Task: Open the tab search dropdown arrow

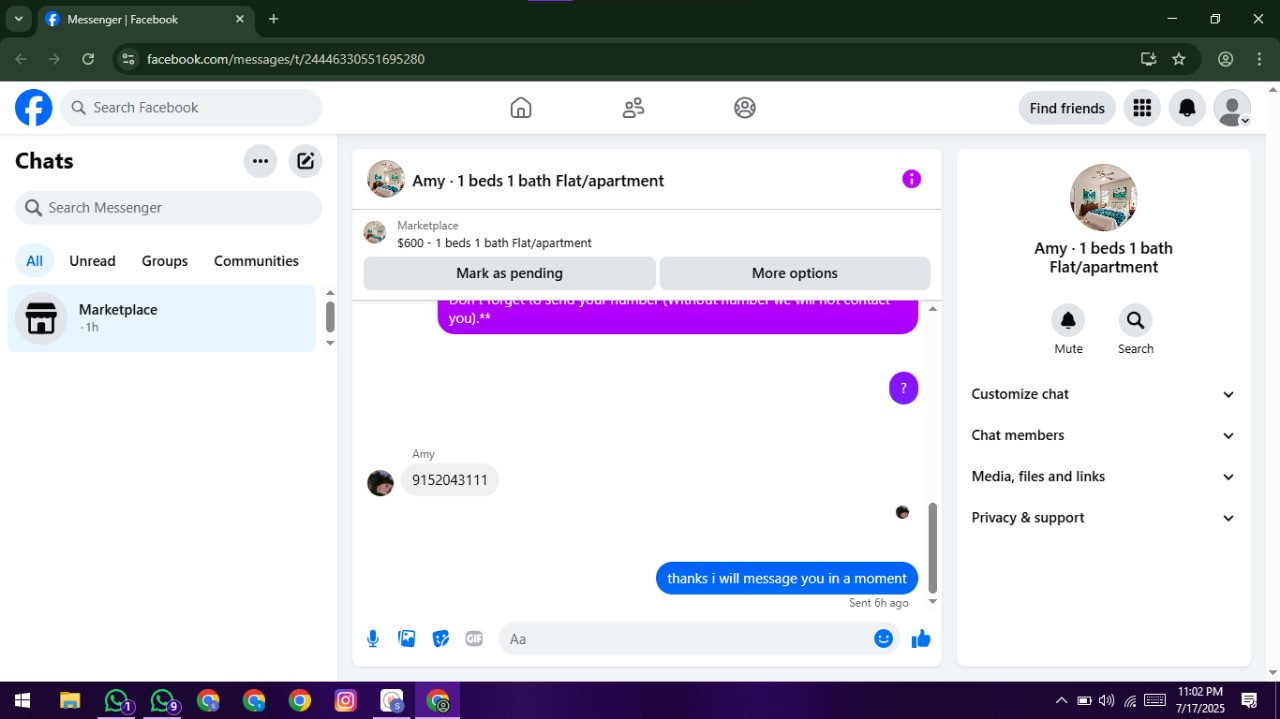Action: pyautogui.click(x=18, y=19)
